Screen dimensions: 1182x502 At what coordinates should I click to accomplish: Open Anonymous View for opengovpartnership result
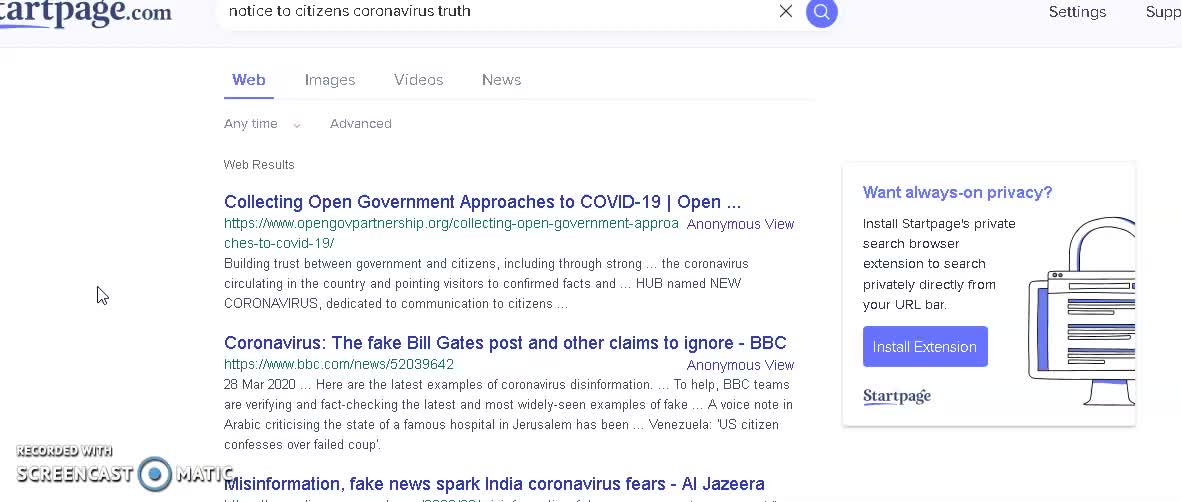740,224
